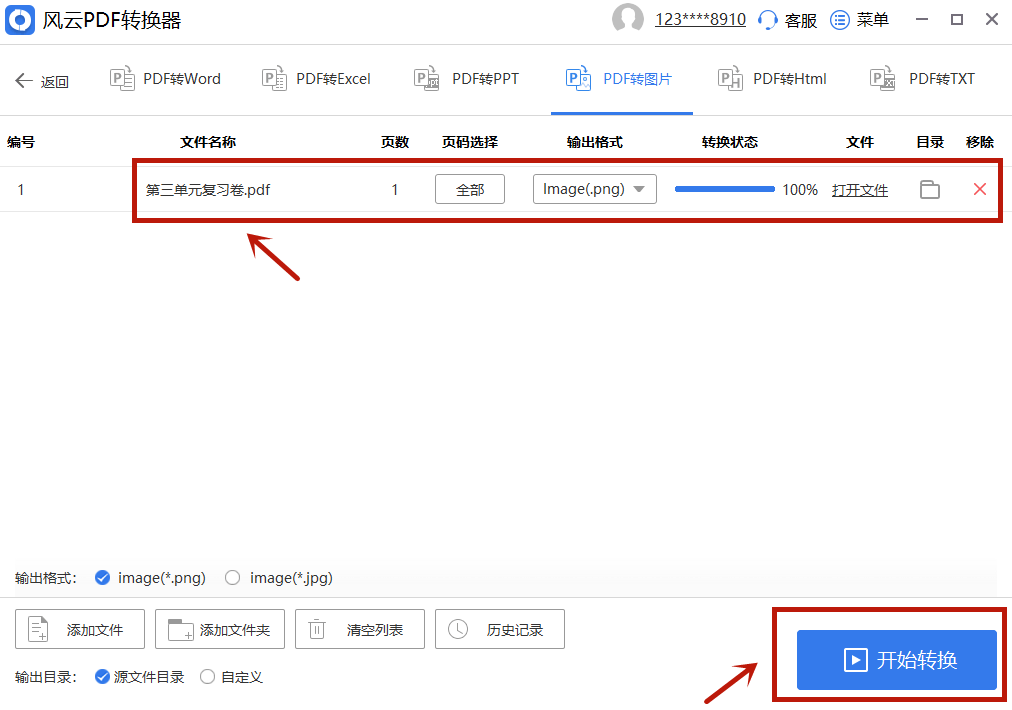Open the 菜单 menu
Screen dimensions: 1012x710
(858, 19)
